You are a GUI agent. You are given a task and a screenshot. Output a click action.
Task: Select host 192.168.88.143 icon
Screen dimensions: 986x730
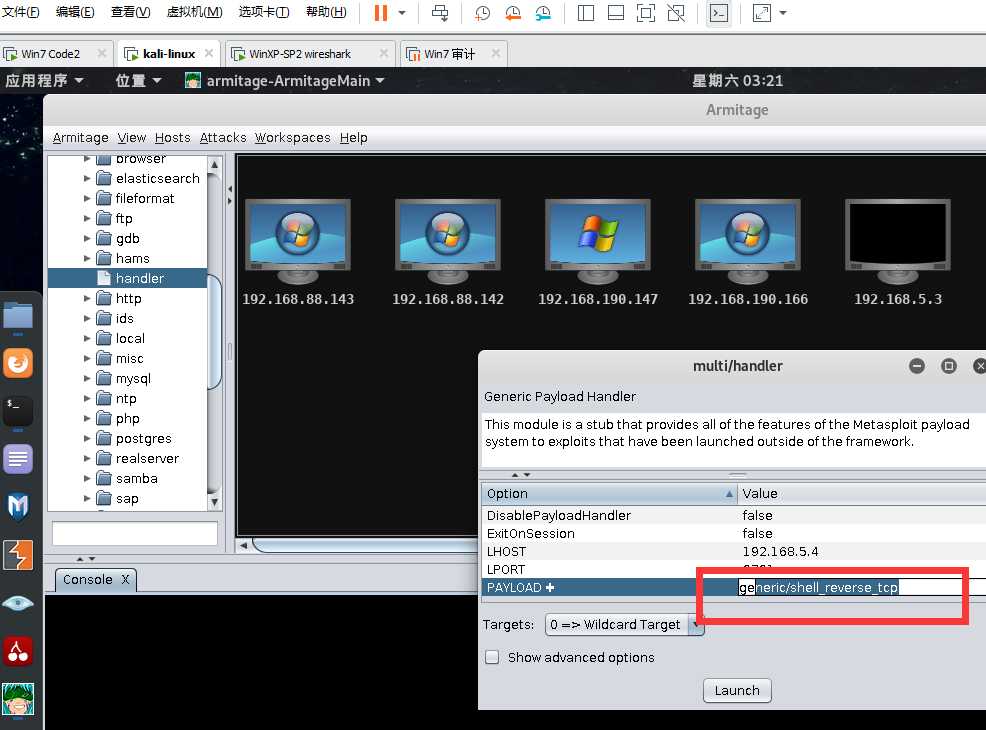click(x=297, y=241)
